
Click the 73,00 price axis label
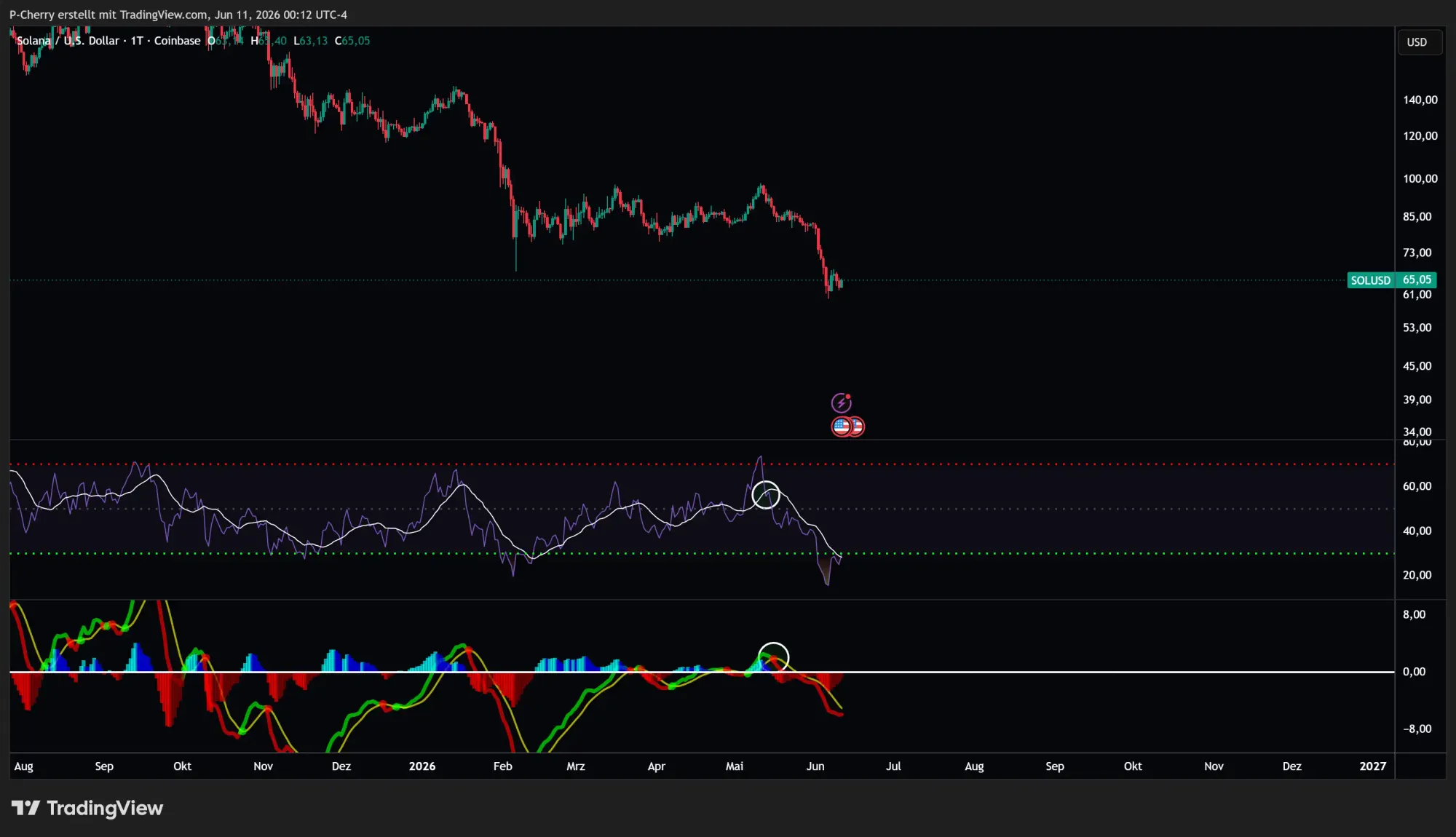1417,253
